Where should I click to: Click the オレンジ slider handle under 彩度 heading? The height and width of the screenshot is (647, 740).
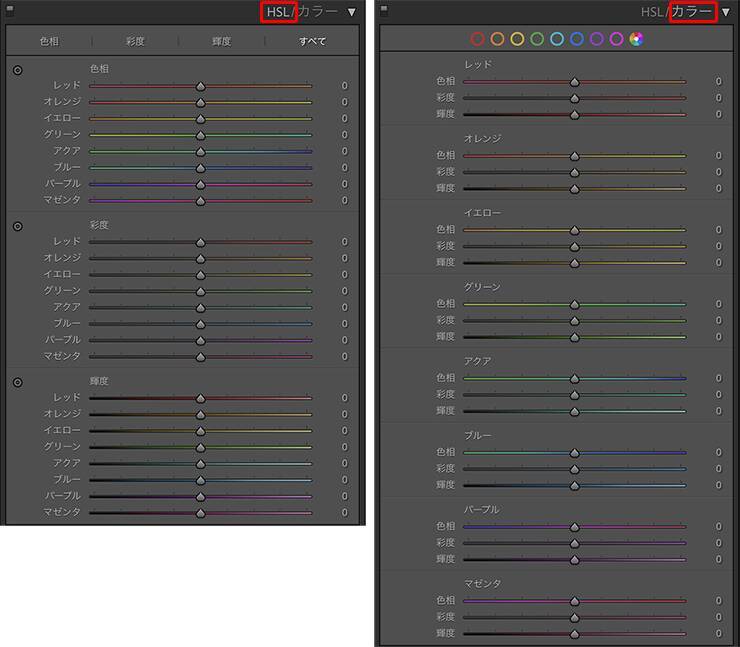(x=200, y=258)
